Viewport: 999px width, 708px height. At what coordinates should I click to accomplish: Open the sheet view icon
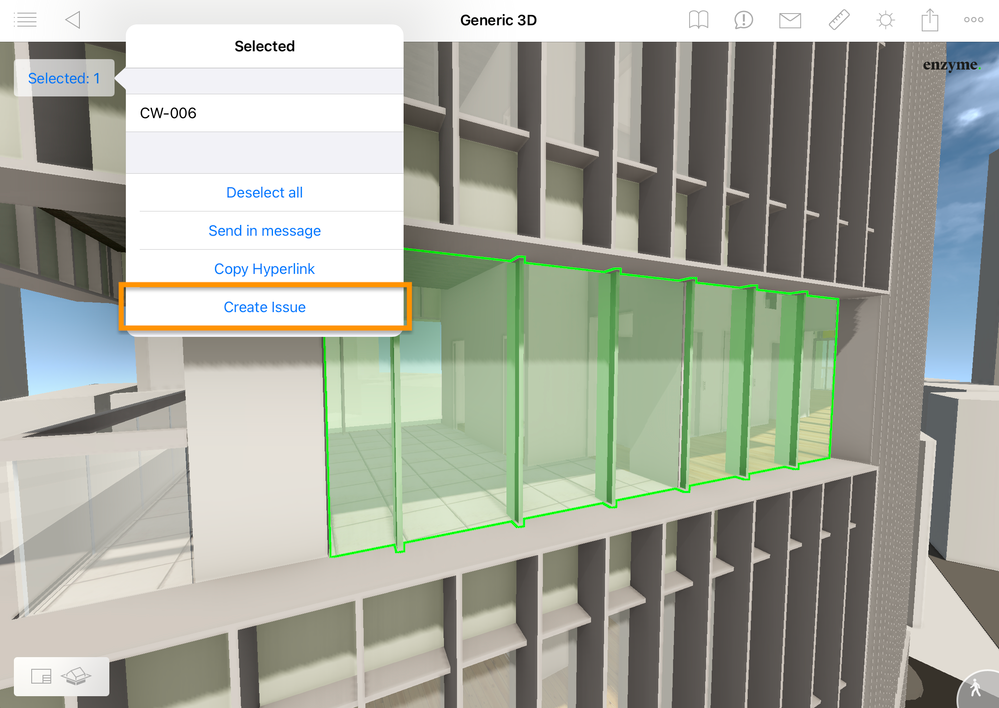pos(41,676)
